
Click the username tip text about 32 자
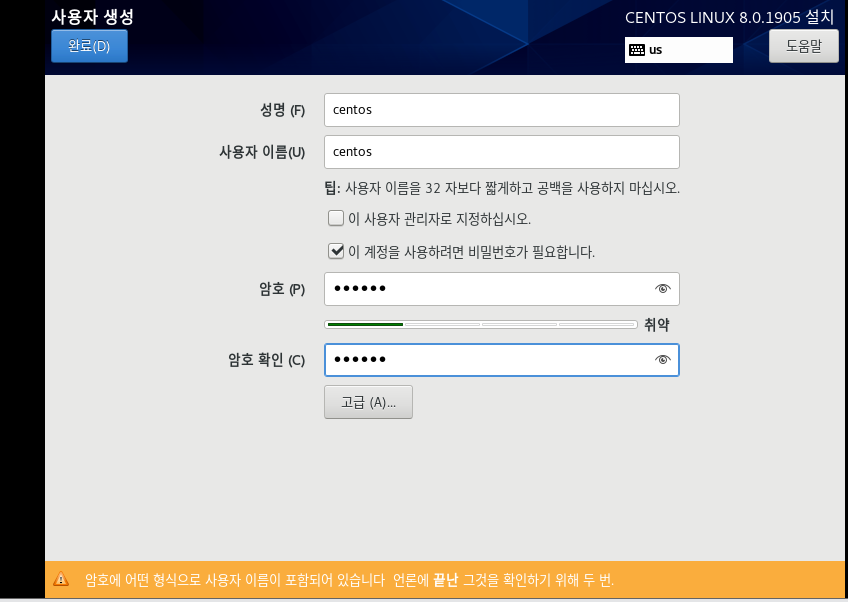click(x=502, y=188)
